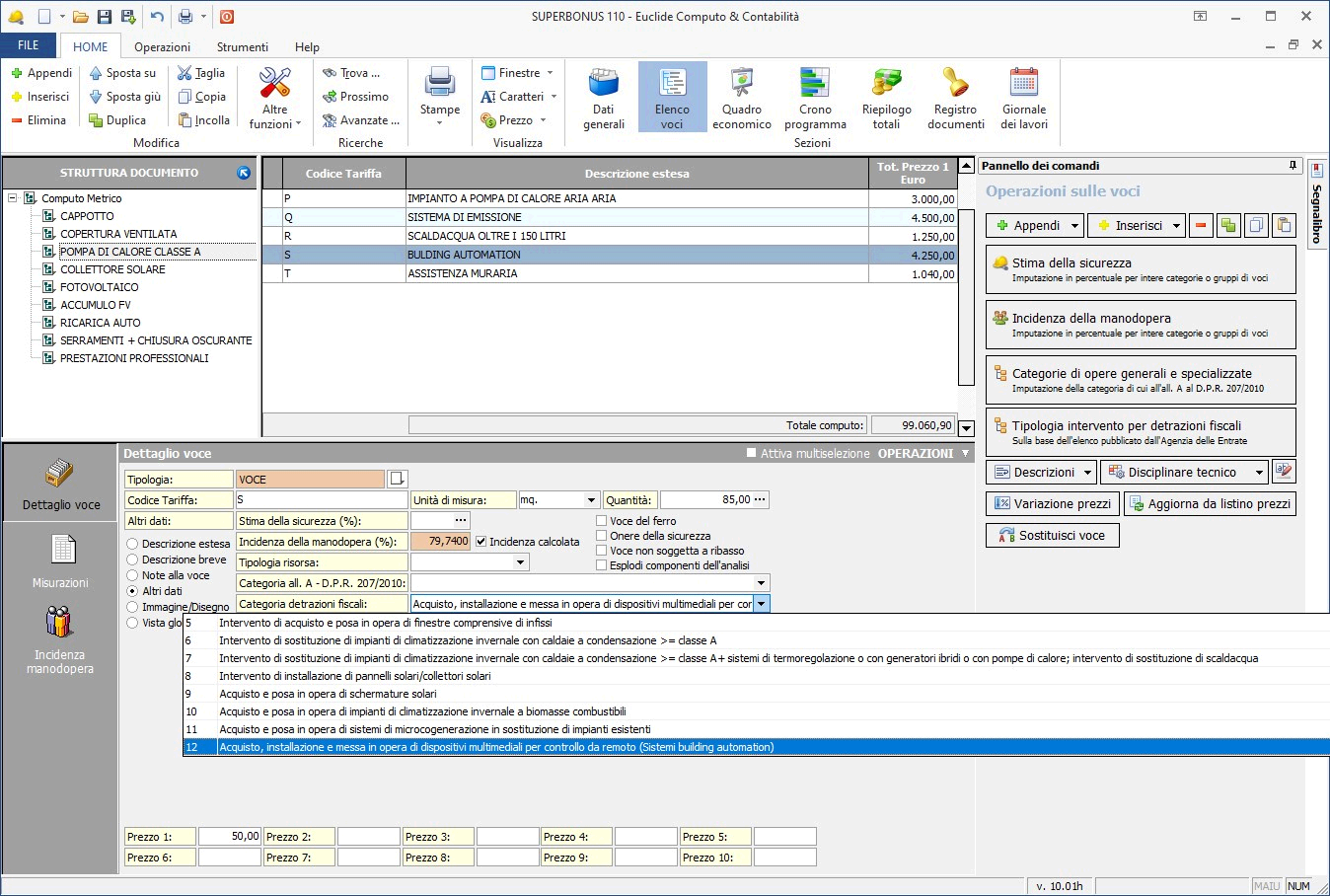Open the Cronoprogramma section

pos(815,98)
